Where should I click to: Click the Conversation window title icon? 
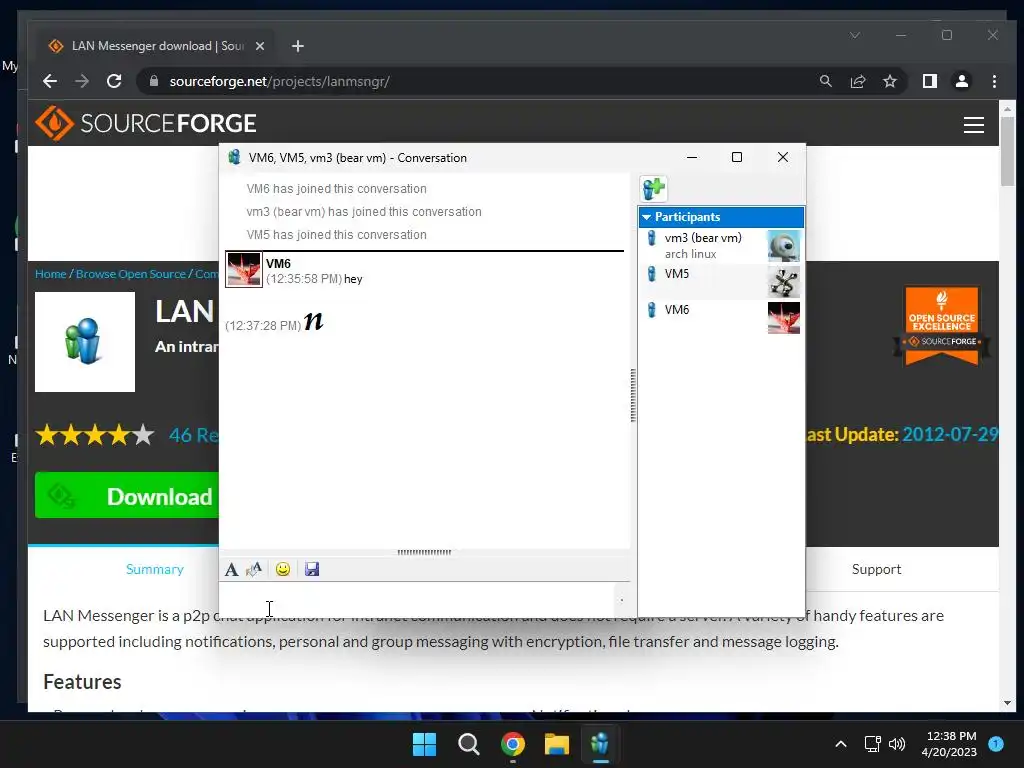234,157
